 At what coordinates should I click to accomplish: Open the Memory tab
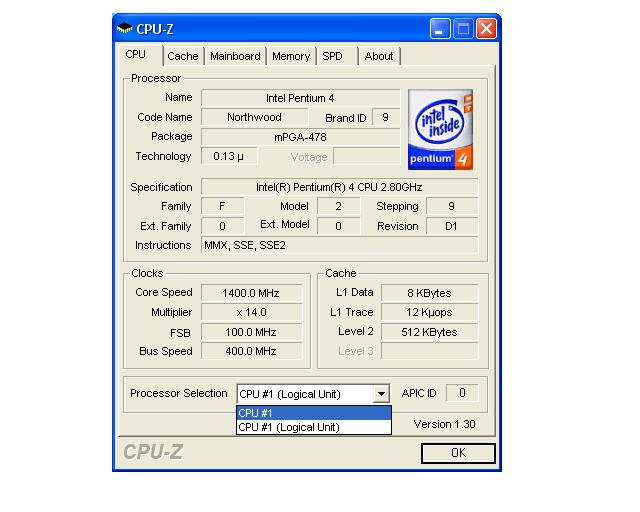point(291,56)
